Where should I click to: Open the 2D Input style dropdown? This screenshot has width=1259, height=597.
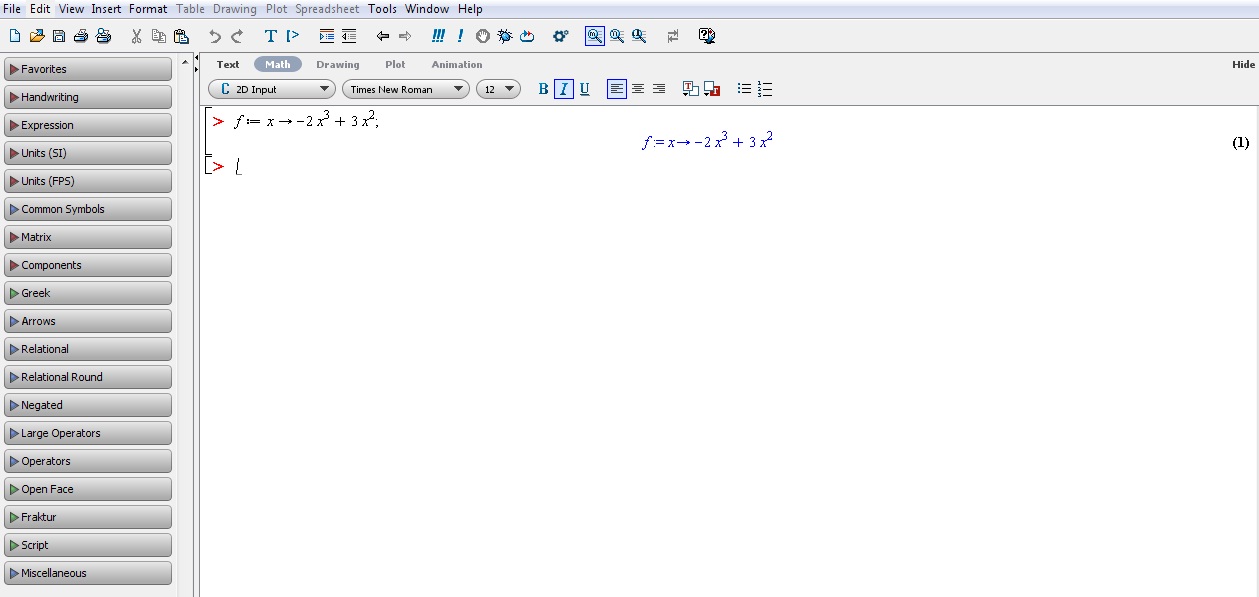270,88
